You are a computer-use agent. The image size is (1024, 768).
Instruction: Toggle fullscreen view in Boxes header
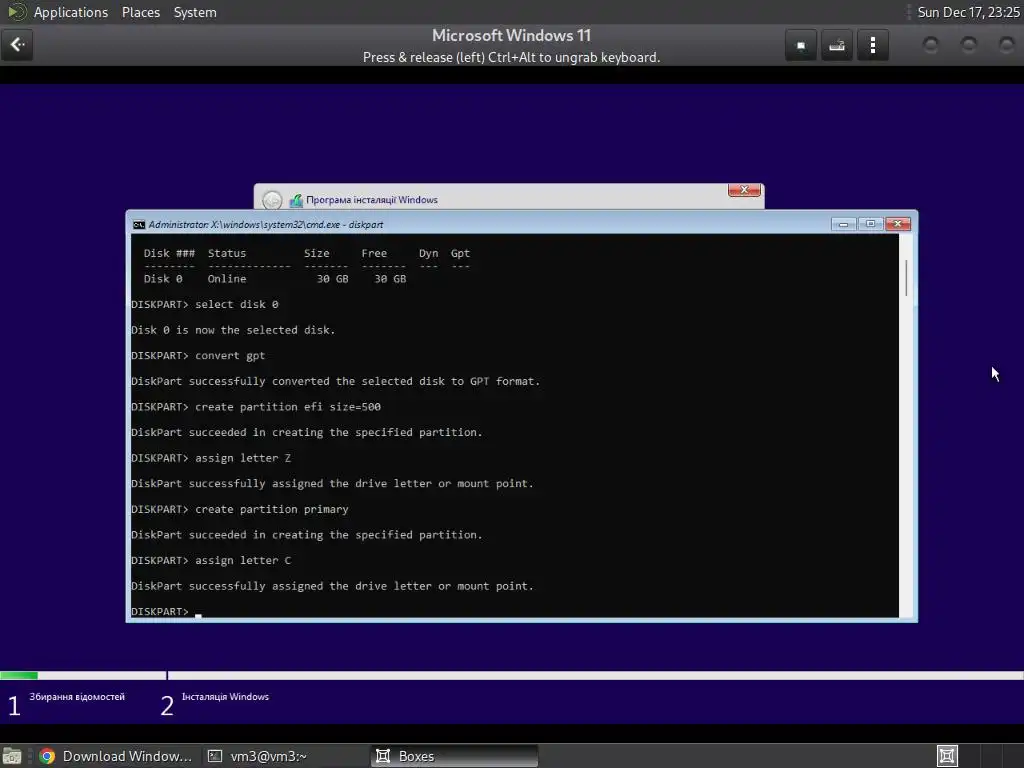point(801,45)
